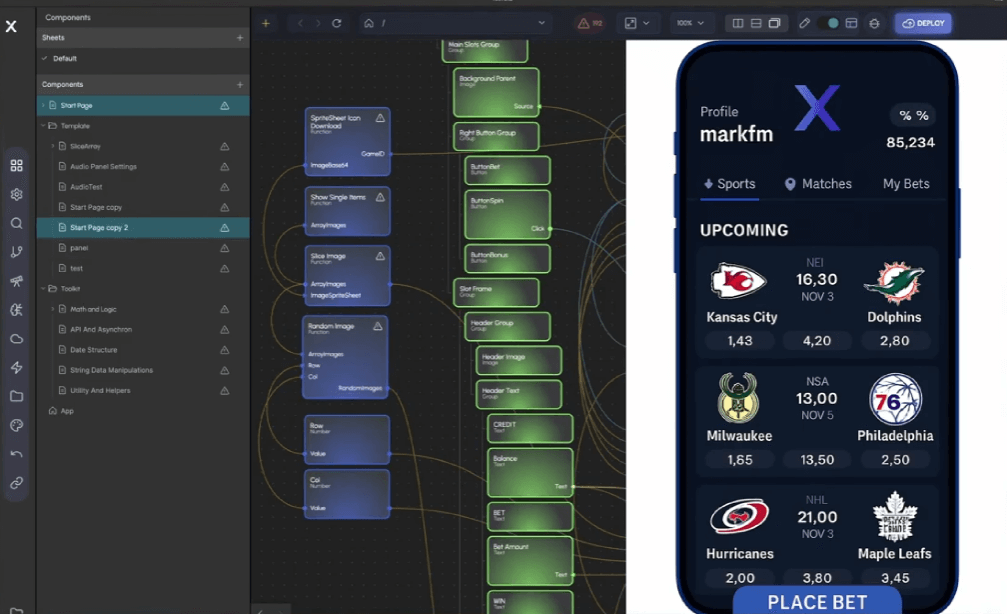This screenshot has width=1007, height=614.
Task: Click the refresh icon in top toolbar
Action: tap(336, 23)
